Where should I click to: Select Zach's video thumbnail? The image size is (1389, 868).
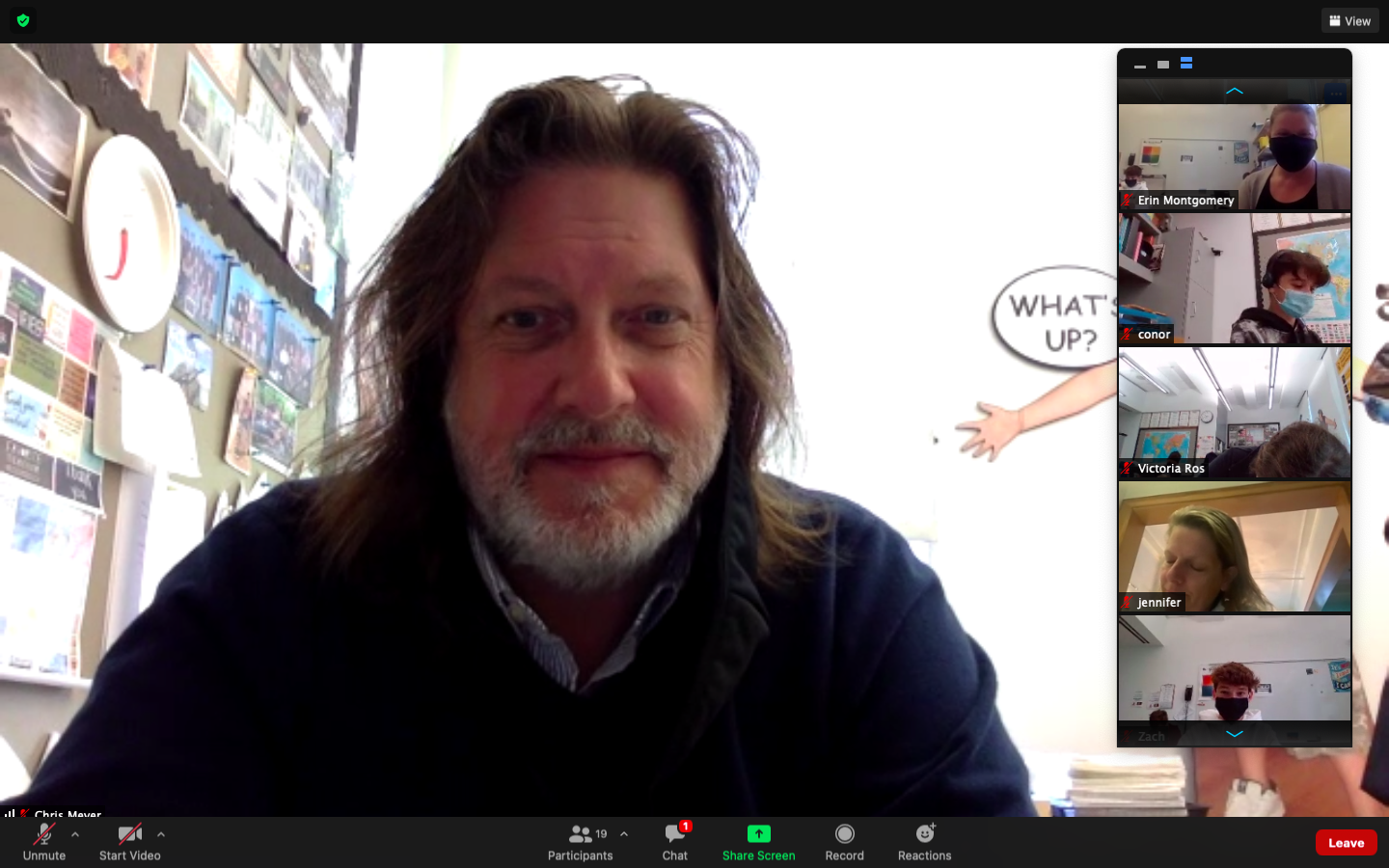click(1235, 680)
